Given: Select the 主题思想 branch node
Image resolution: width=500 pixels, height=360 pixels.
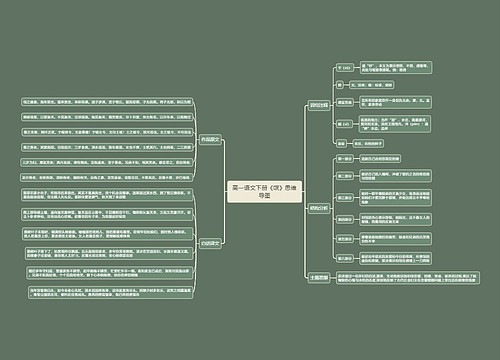Looking at the screenshot, I should pyautogui.click(x=319, y=277).
